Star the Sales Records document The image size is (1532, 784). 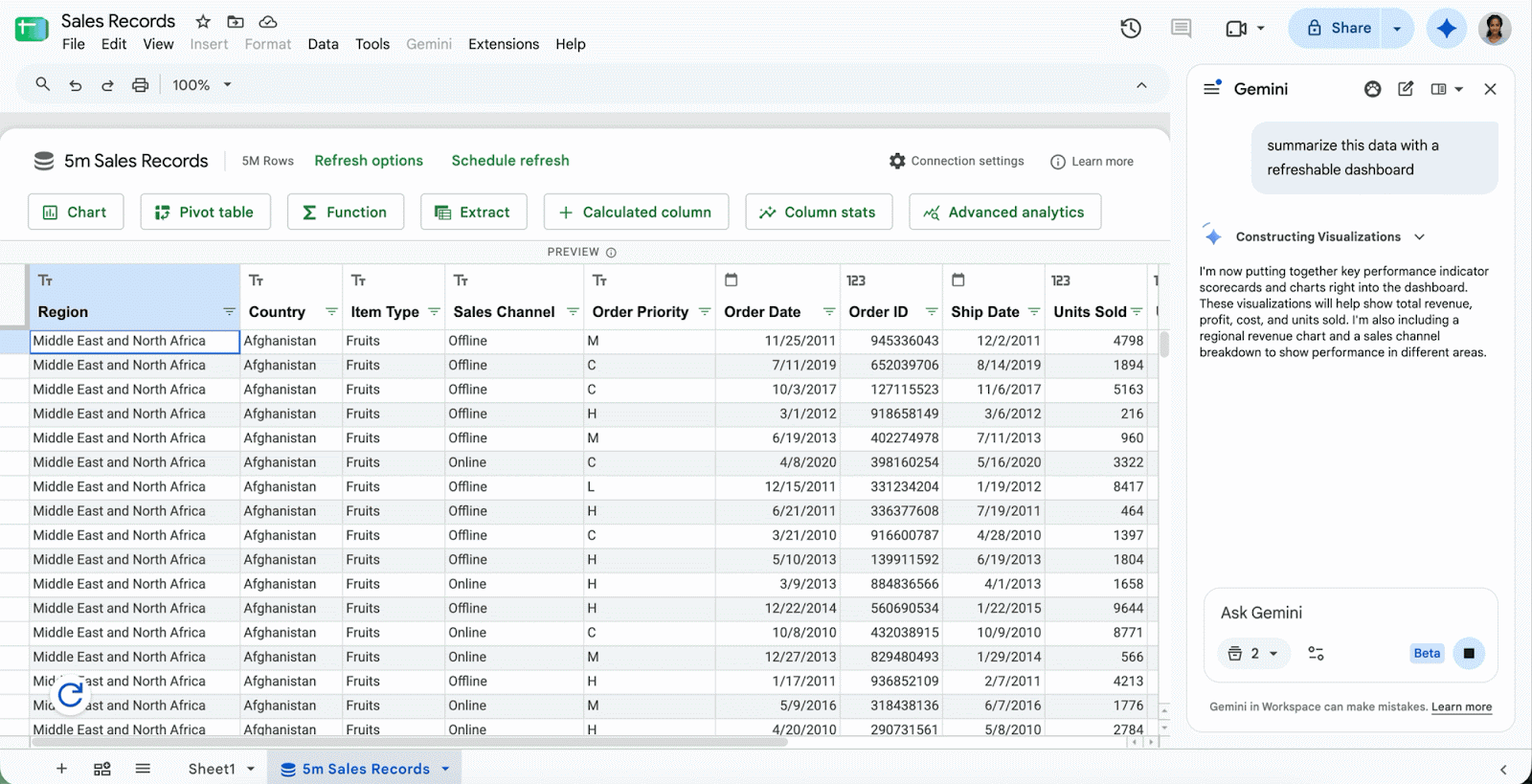(203, 21)
